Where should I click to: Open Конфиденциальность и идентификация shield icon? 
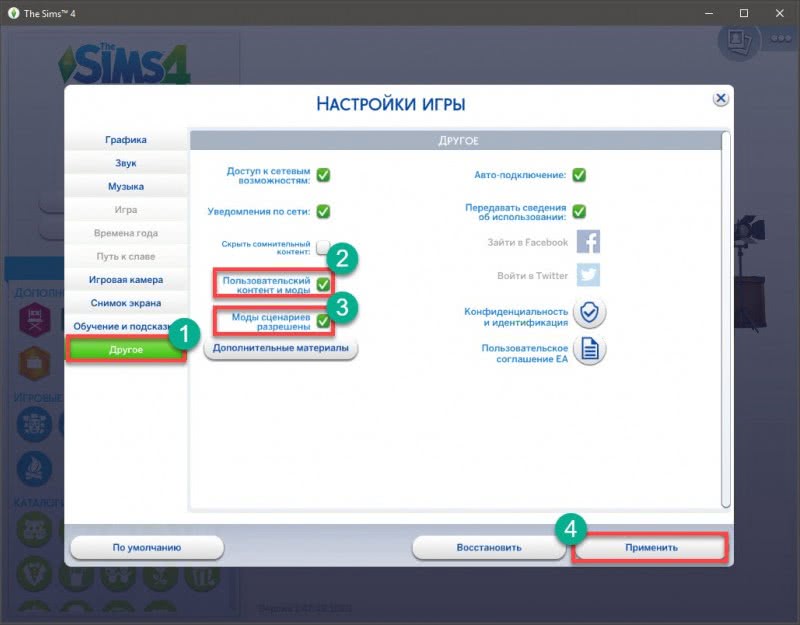pos(589,312)
